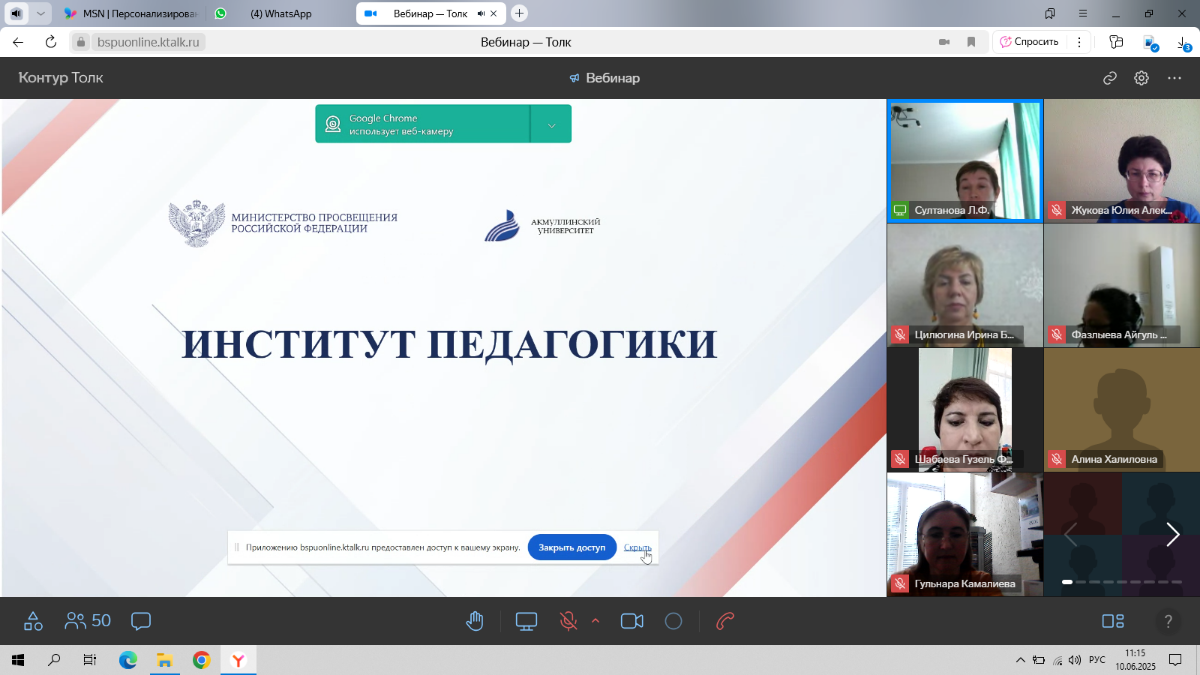Expand microphone options arrow
Screen dimensions: 1200x675
[596, 621]
